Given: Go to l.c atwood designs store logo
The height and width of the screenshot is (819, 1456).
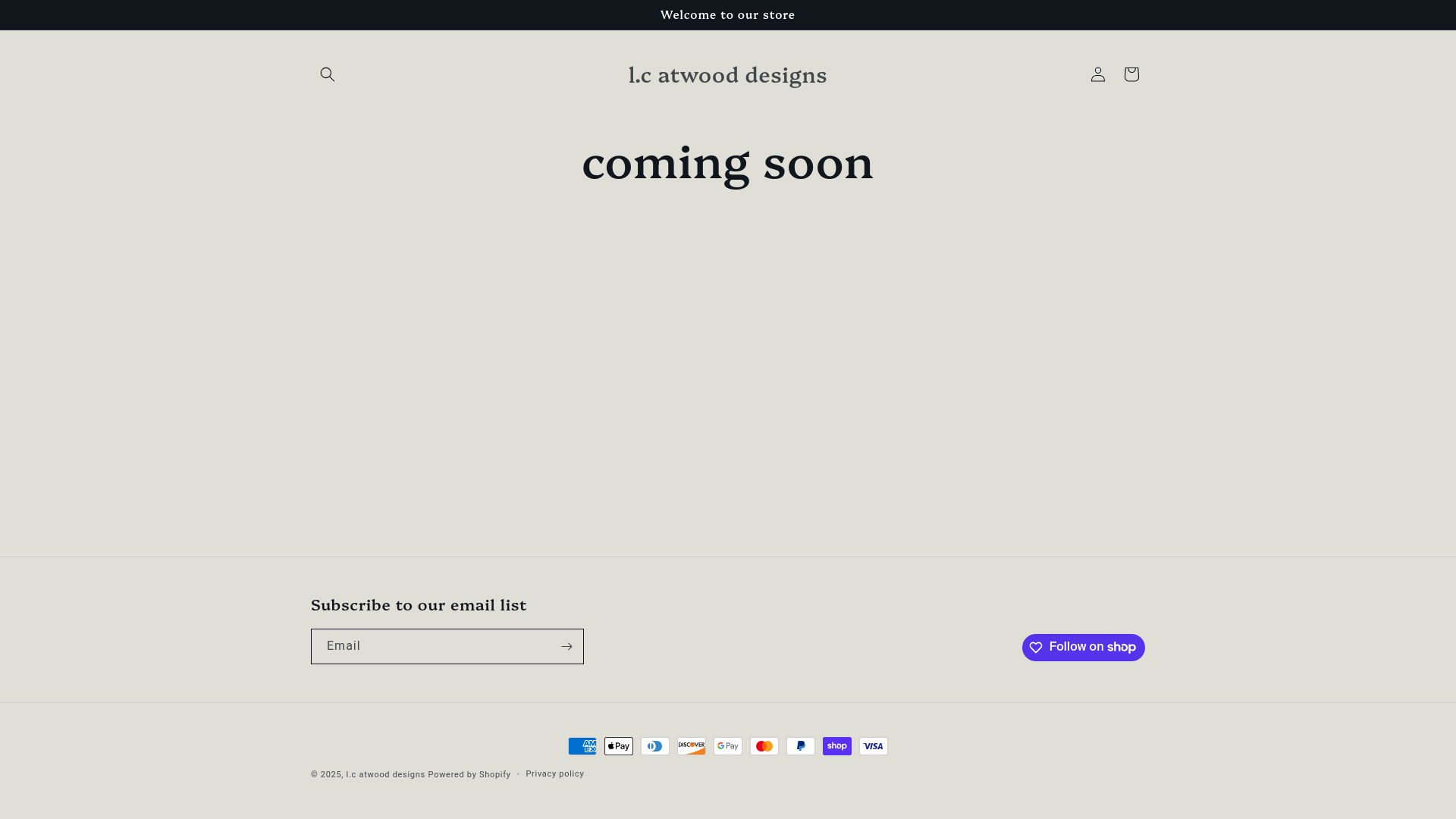Looking at the screenshot, I should [x=728, y=75].
